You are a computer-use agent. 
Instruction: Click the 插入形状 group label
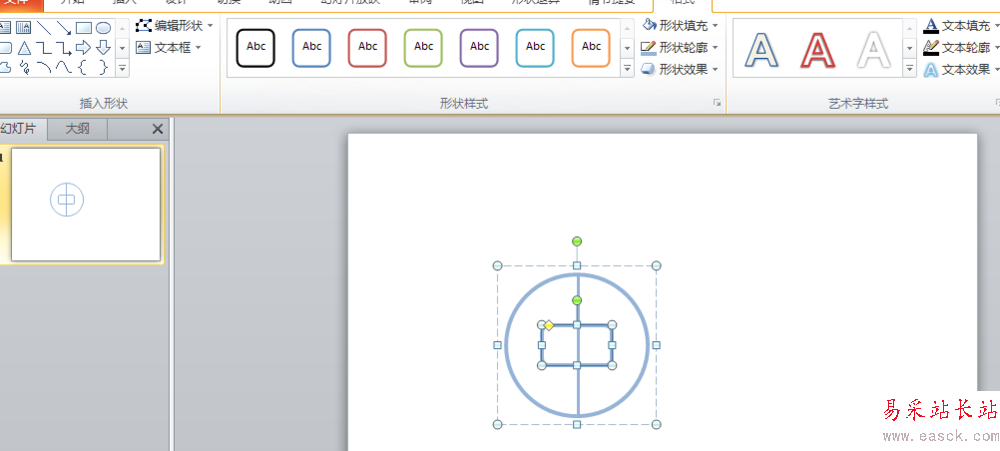click(x=104, y=103)
